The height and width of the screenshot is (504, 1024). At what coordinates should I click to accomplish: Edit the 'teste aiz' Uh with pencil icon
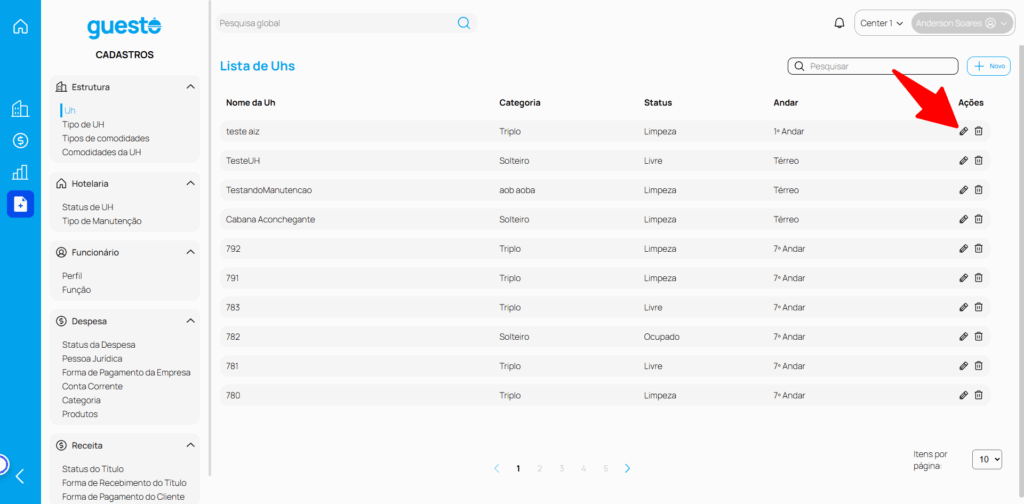963,131
